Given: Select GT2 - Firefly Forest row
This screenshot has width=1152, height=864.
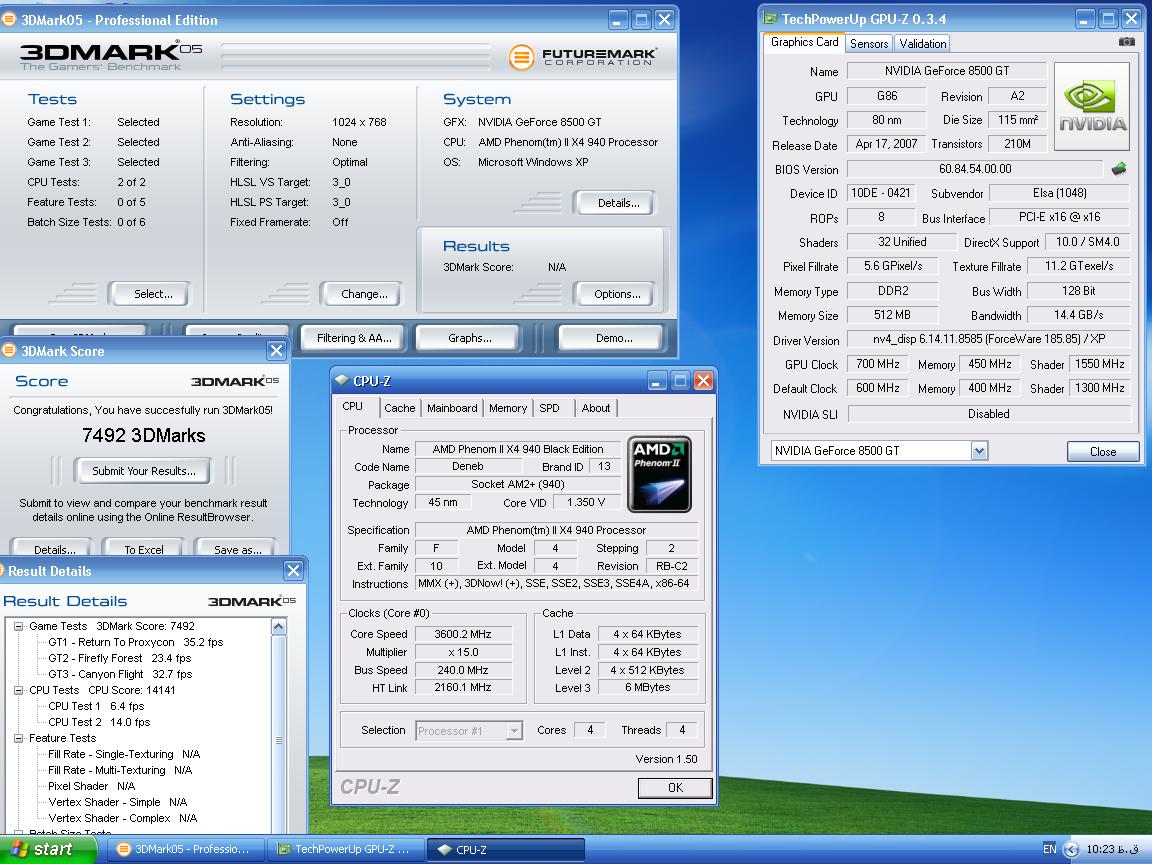Looking at the screenshot, I should pos(120,658).
